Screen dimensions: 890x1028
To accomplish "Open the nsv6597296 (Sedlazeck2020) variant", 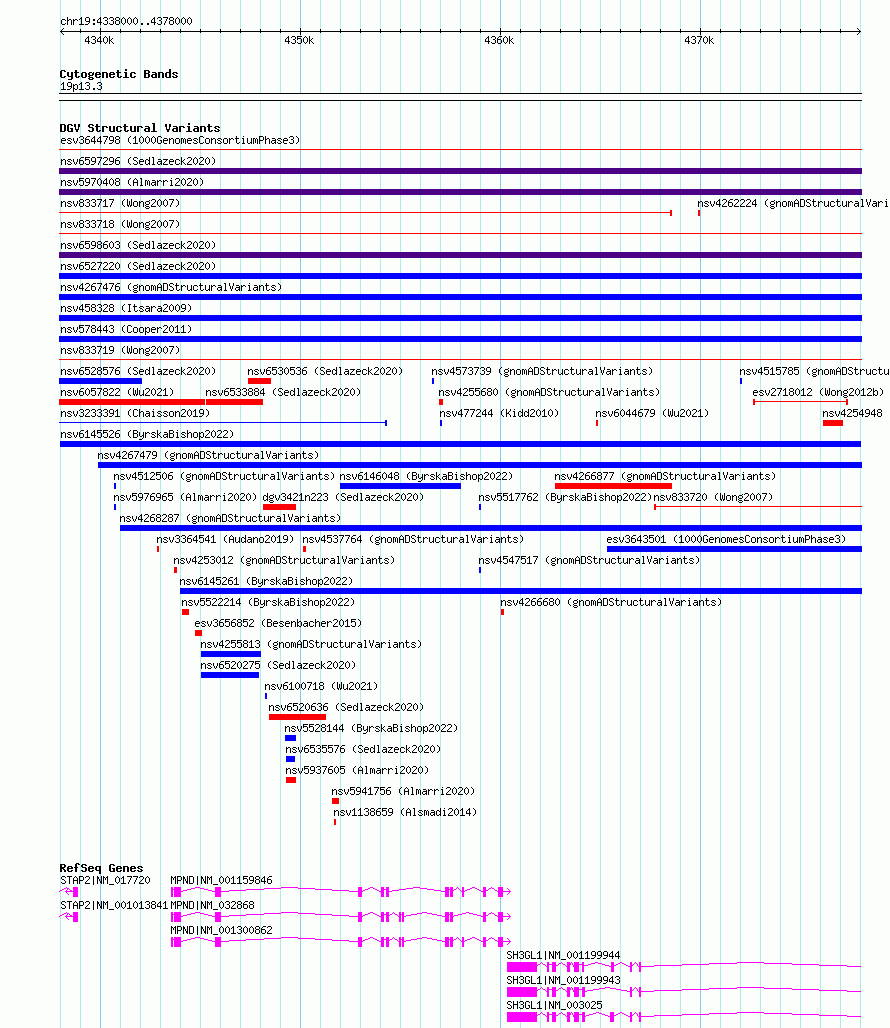I will click(138, 161).
